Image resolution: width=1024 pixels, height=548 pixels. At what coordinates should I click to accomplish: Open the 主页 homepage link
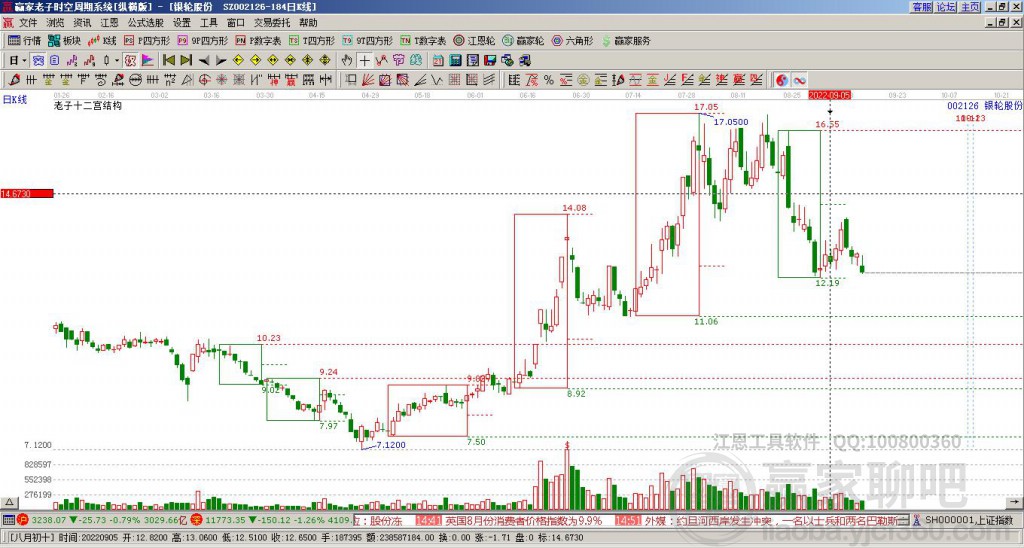pyautogui.click(x=970, y=7)
